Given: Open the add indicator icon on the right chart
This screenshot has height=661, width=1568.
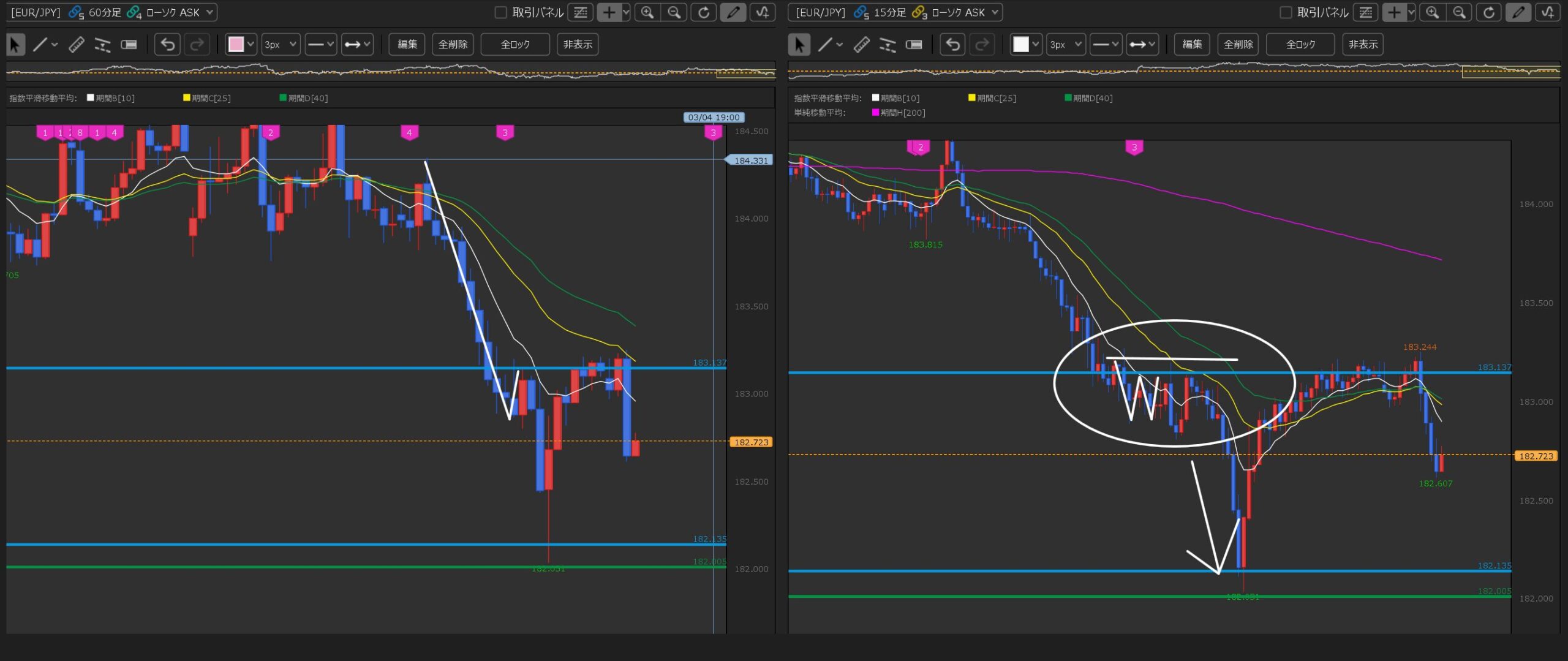Looking at the screenshot, I should tap(1547, 12).
